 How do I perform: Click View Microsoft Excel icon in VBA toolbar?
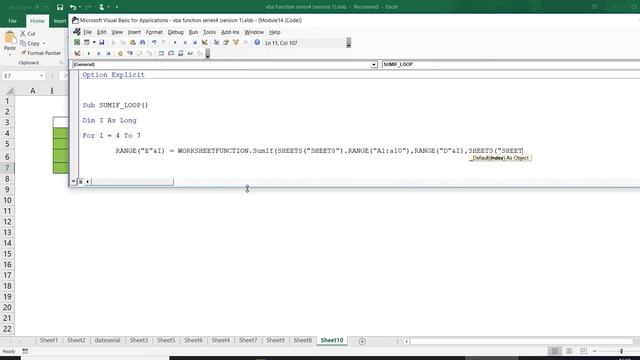[x=77, y=42]
